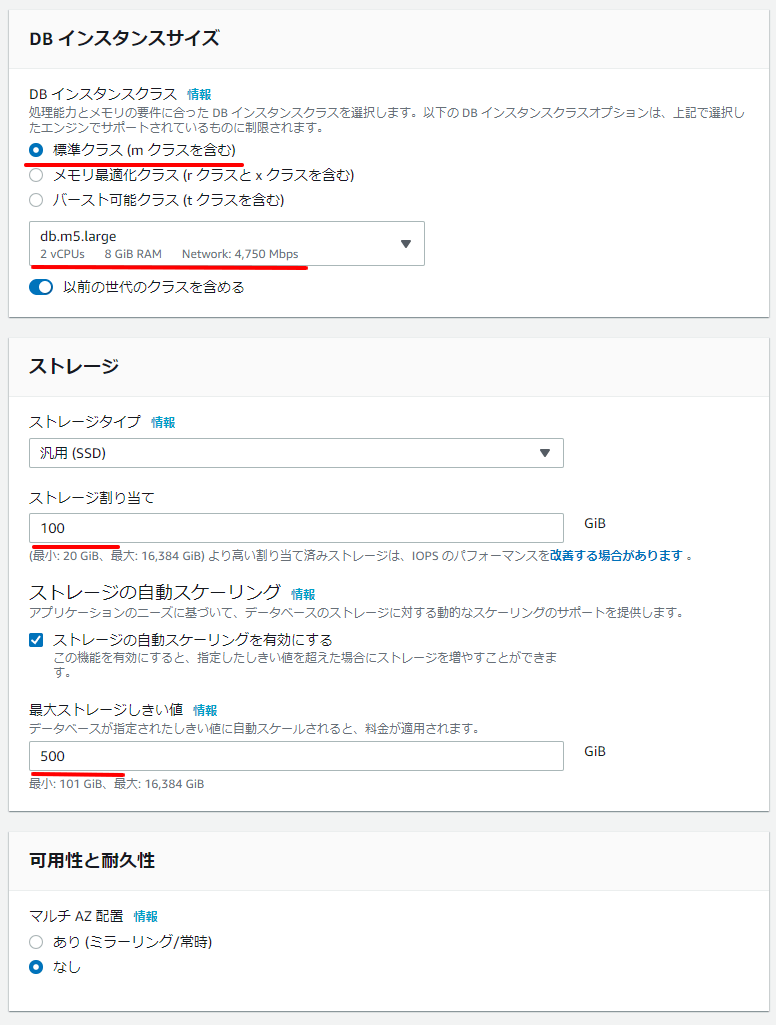
Task: Open the 汎用 (SSD) storage type dropdown
Action: 296,453
